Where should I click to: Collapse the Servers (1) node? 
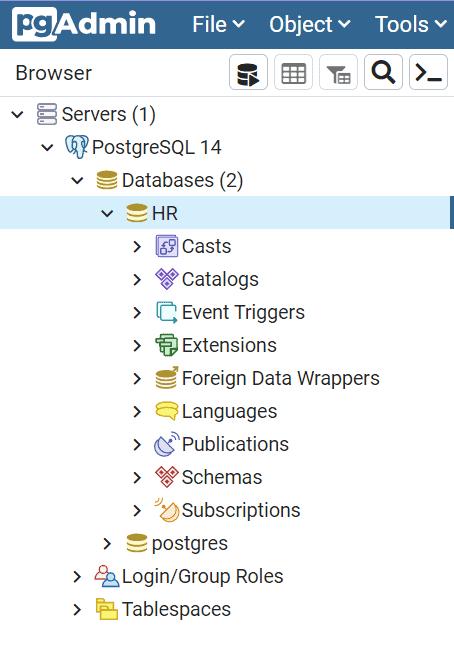click(17, 114)
